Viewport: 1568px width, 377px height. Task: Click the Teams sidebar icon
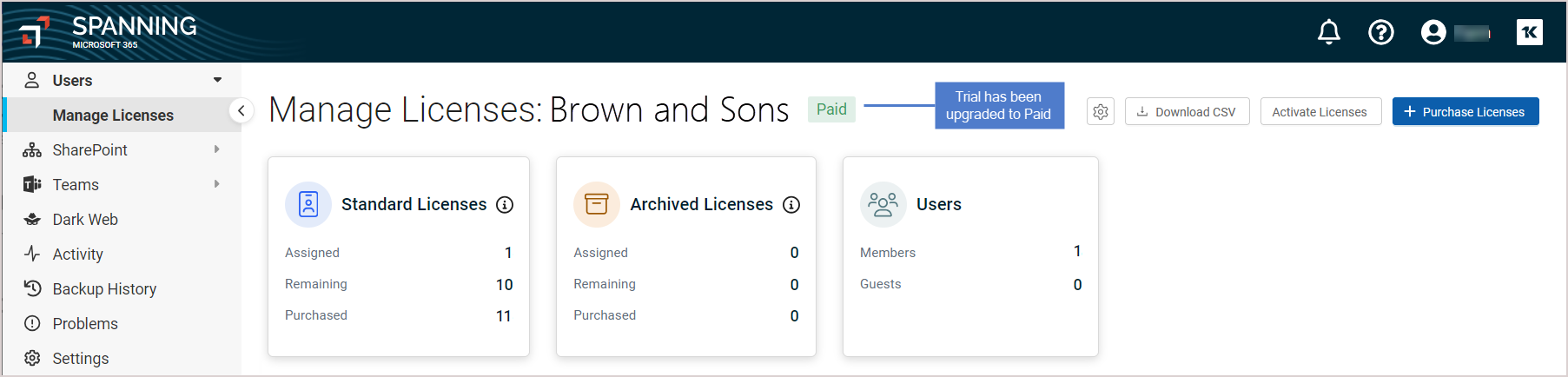32,184
